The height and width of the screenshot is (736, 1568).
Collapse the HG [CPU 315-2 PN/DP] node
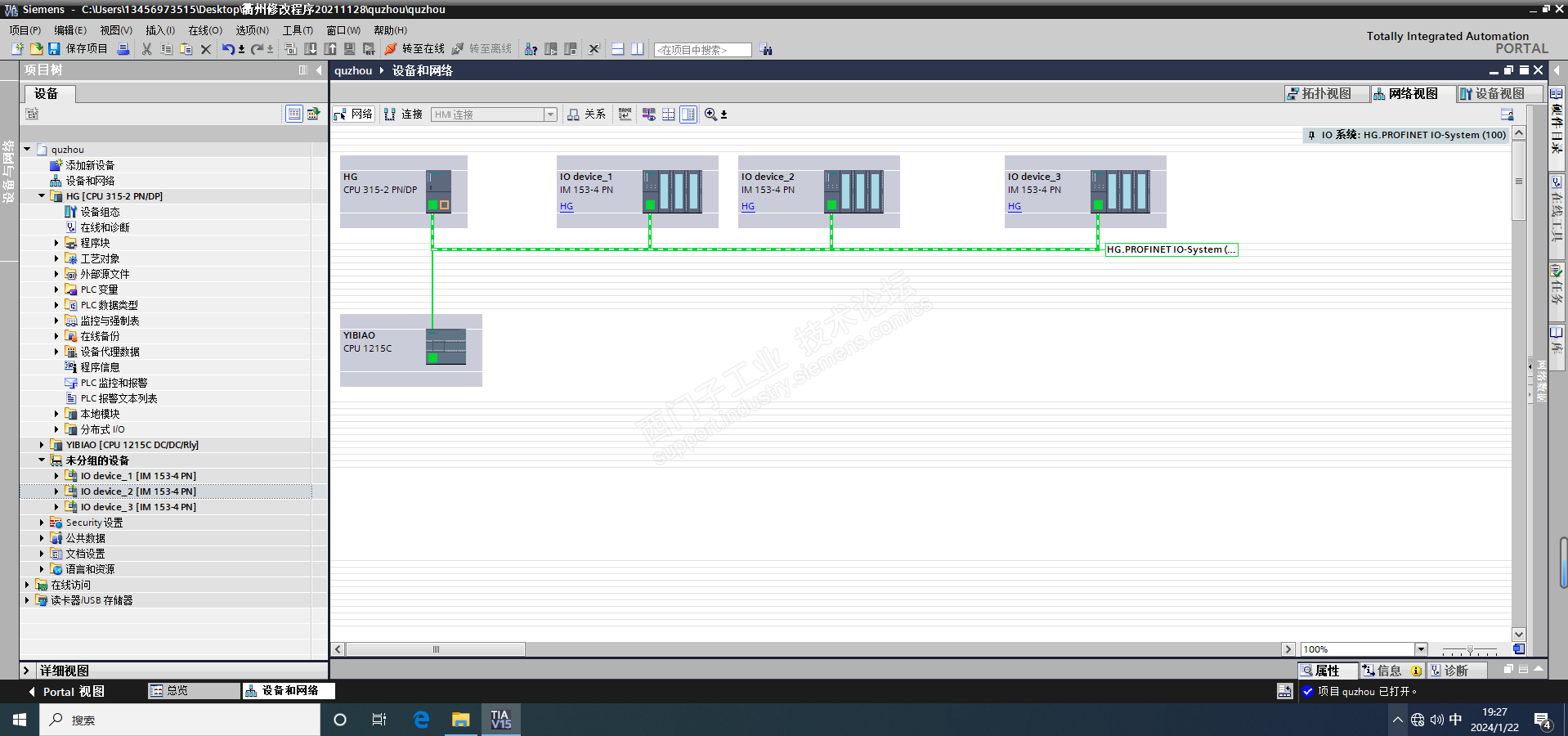42,196
